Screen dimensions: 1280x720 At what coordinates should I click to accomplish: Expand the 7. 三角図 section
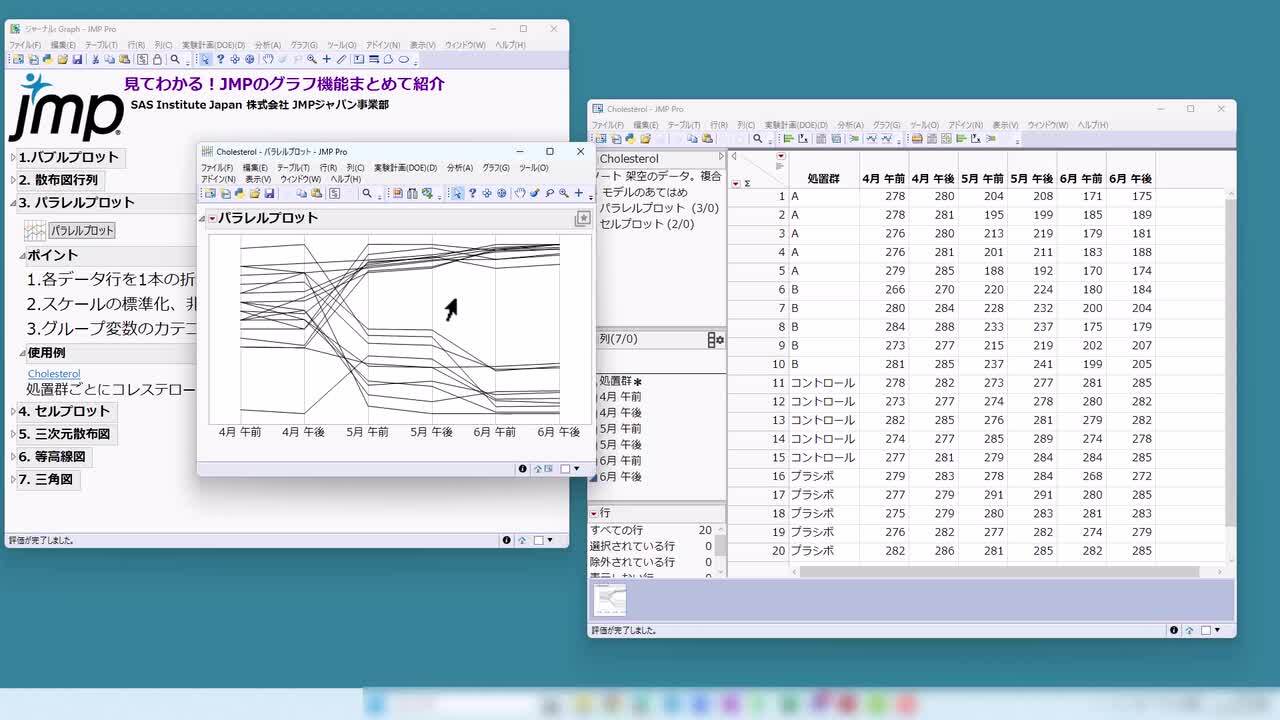[14, 480]
